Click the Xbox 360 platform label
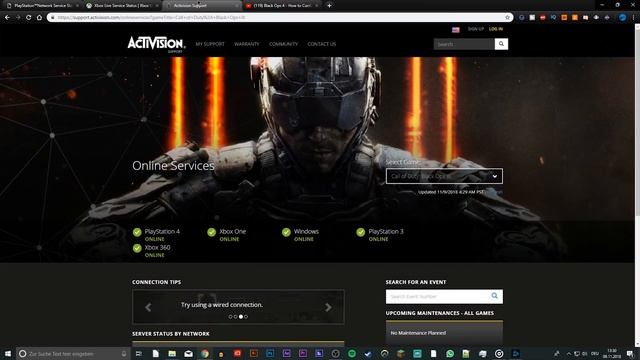The height and width of the screenshot is (360, 640). point(158,247)
